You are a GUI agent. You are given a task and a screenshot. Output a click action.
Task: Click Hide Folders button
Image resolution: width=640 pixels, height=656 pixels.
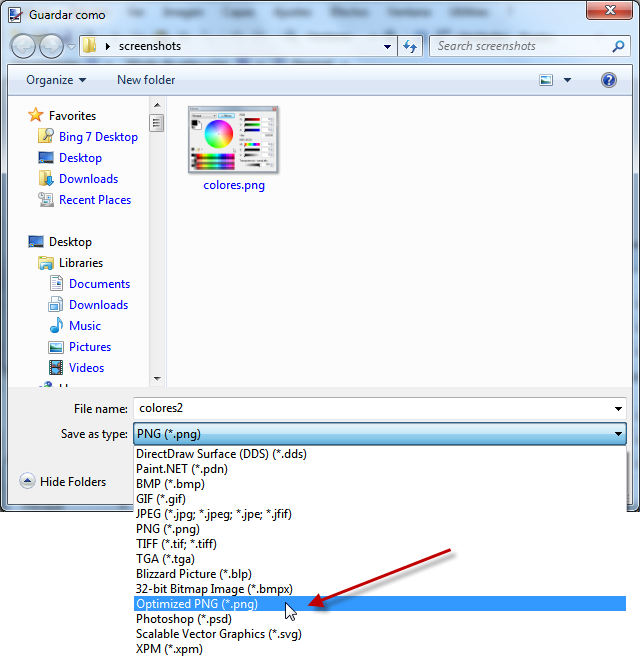pyautogui.click(x=63, y=482)
